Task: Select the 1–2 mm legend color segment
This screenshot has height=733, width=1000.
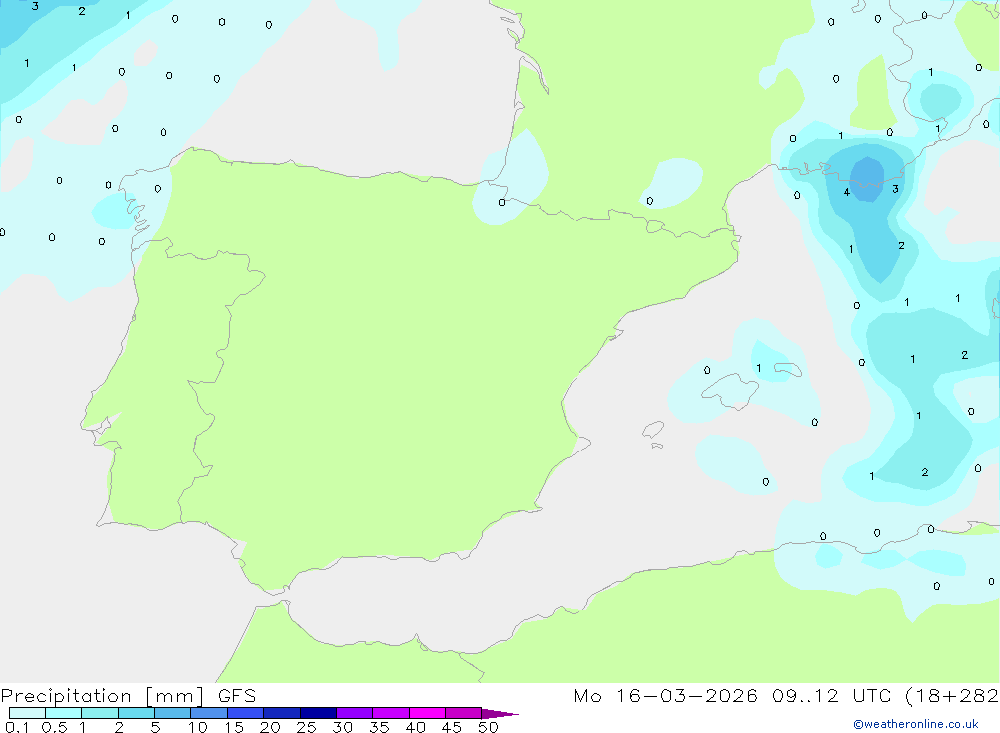Action: tap(99, 713)
